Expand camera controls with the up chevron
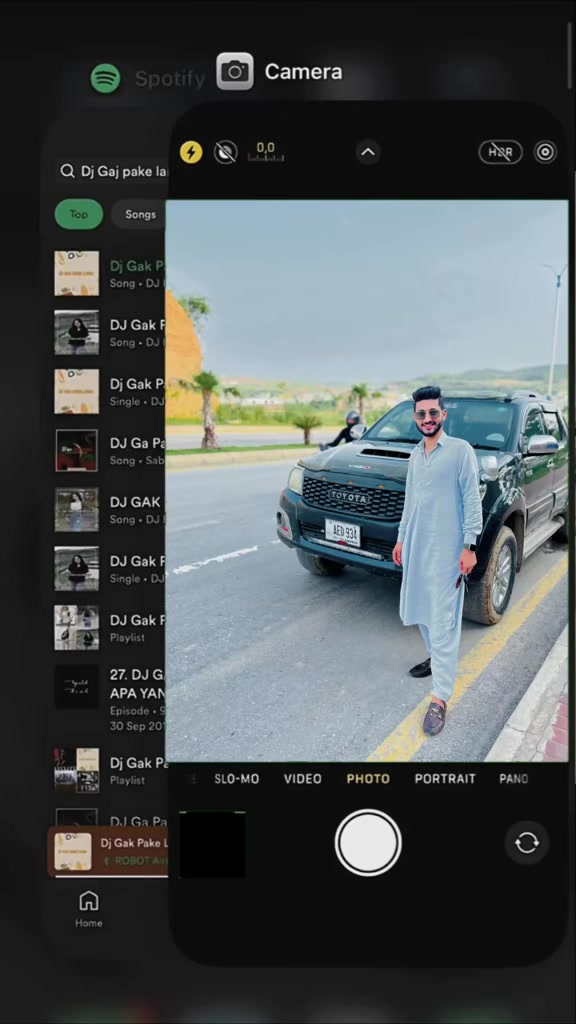Screen dimensions: 576x1024 coord(368,152)
